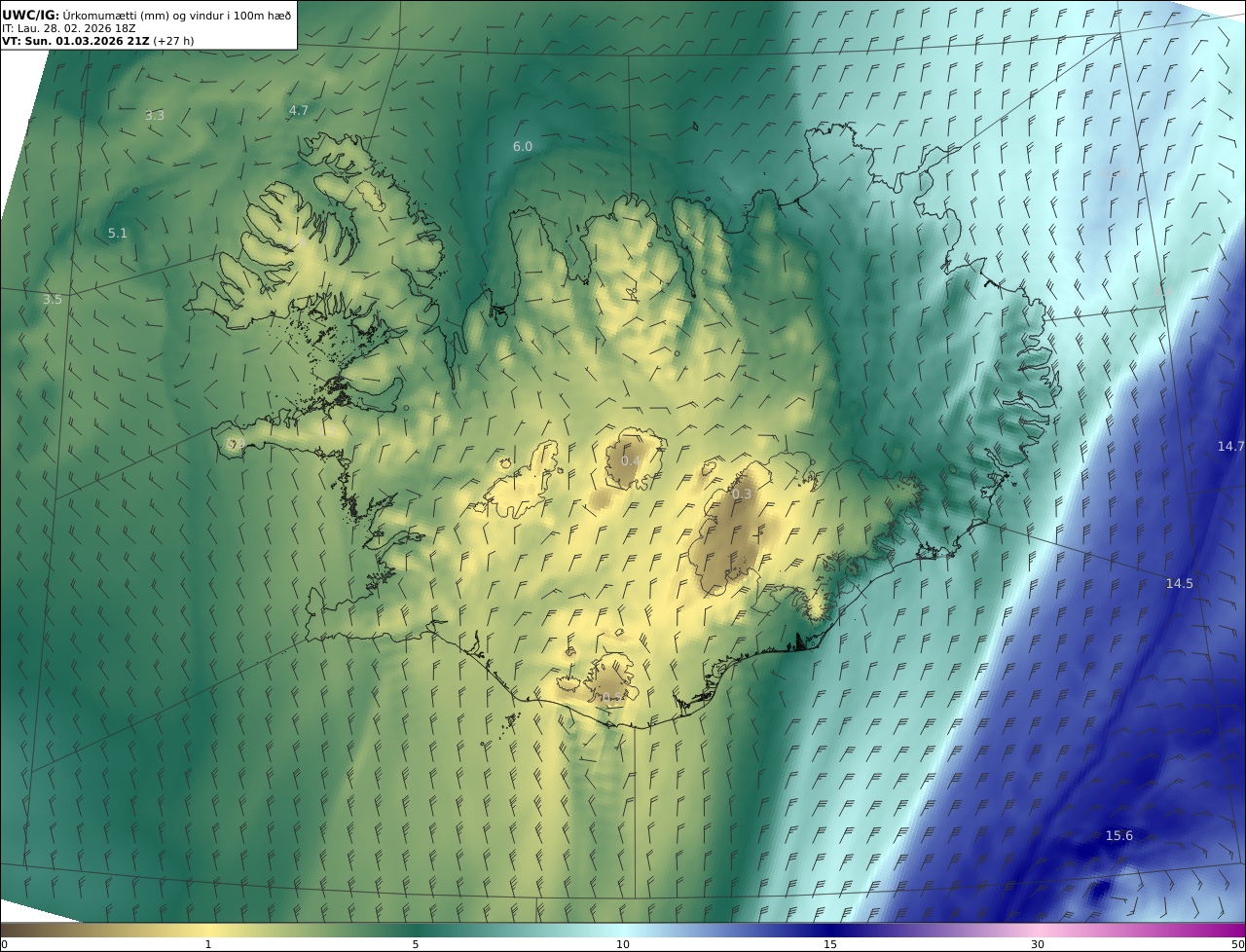Click the "14.5" value label on the map

click(x=1180, y=583)
